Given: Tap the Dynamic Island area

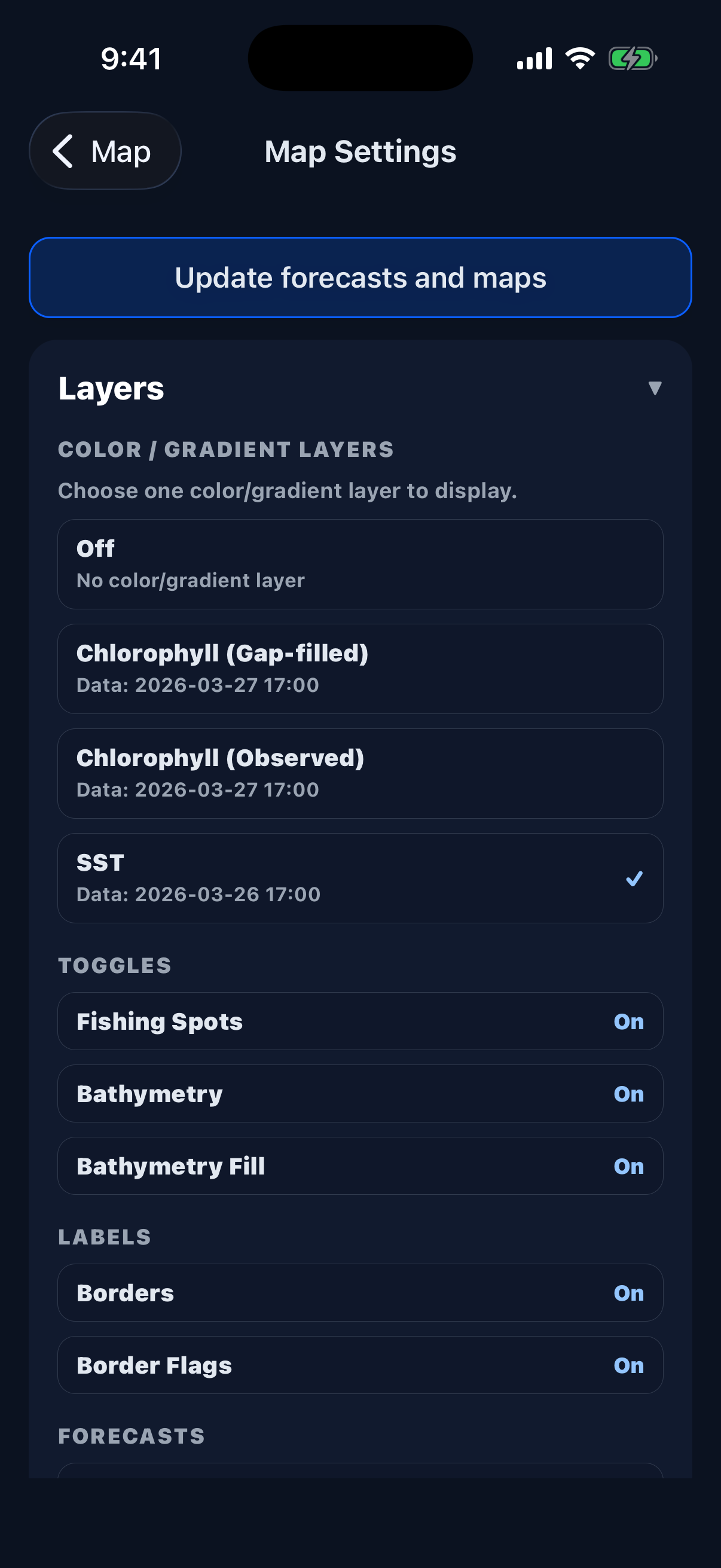Looking at the screenshot, I should [360, 58].
